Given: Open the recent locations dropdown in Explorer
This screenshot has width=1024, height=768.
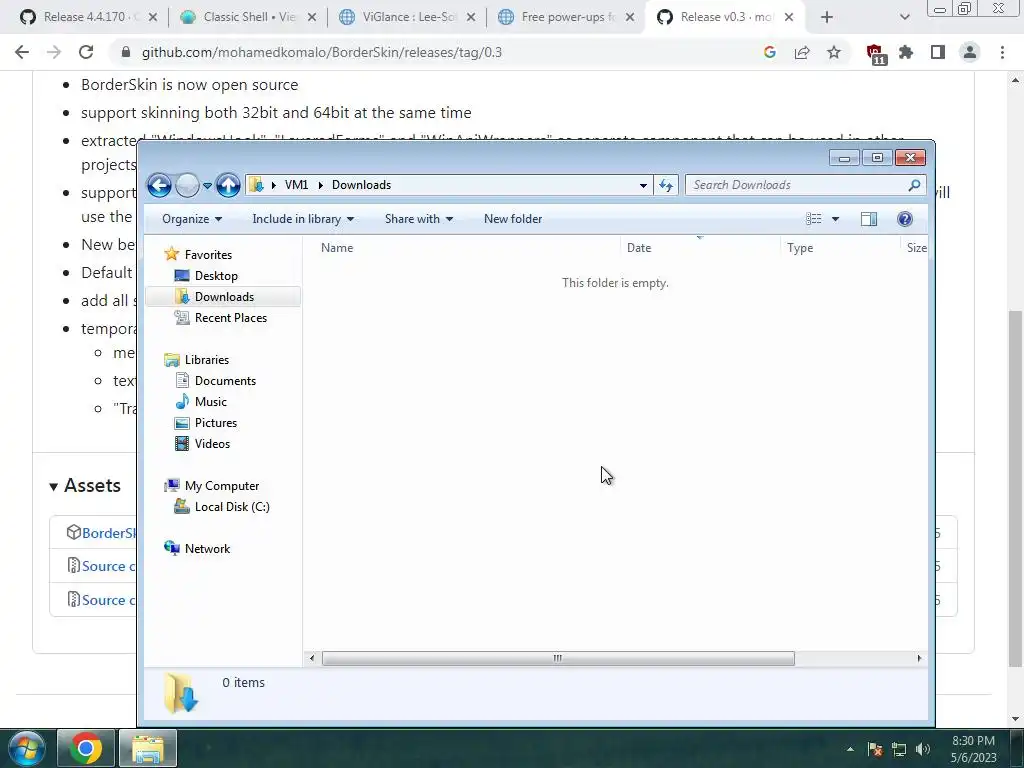Looking at the screenshot, I should [x=207, y=186].
